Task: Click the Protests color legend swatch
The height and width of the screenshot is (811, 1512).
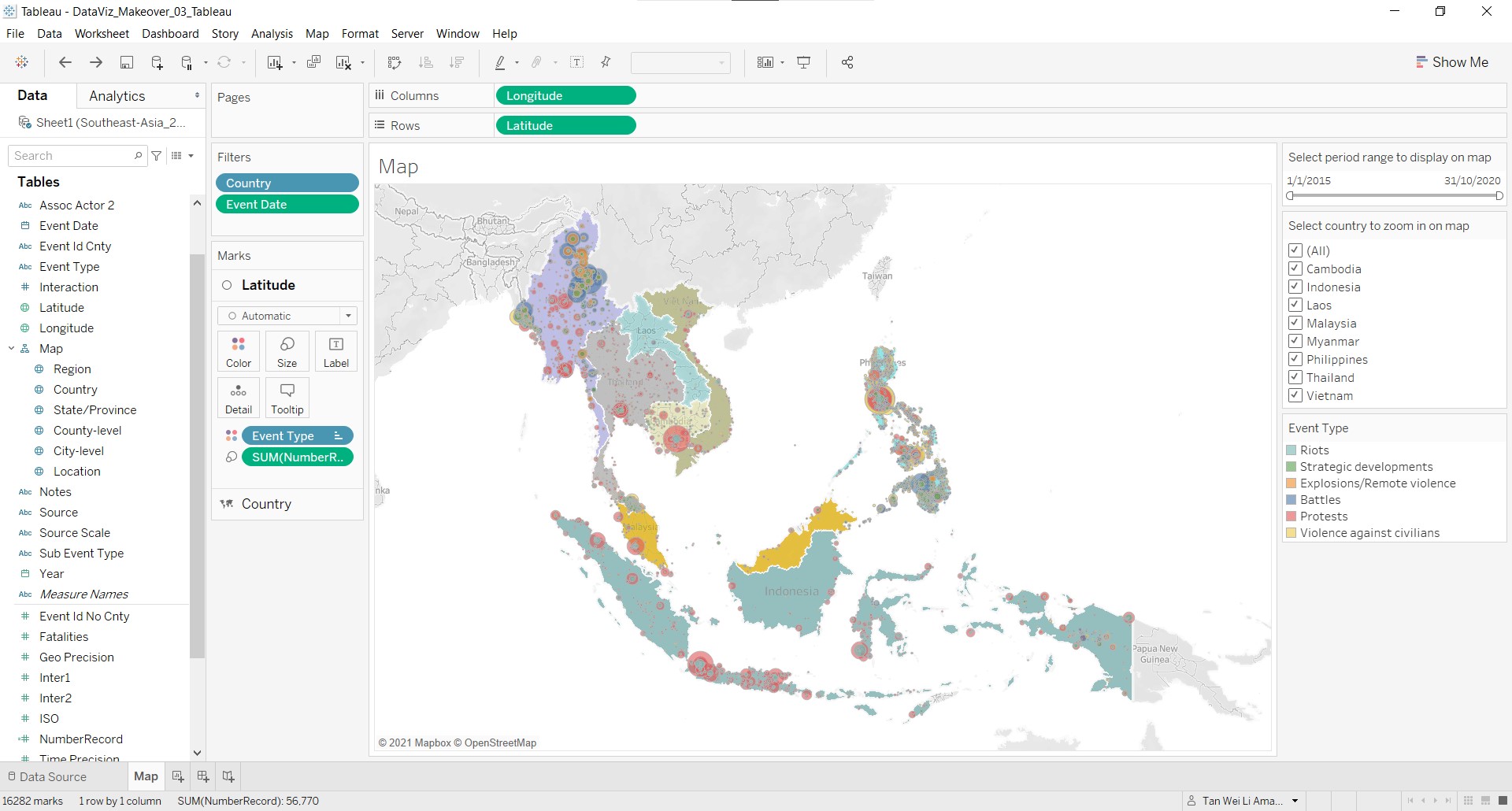Action: pos(1291,517)
